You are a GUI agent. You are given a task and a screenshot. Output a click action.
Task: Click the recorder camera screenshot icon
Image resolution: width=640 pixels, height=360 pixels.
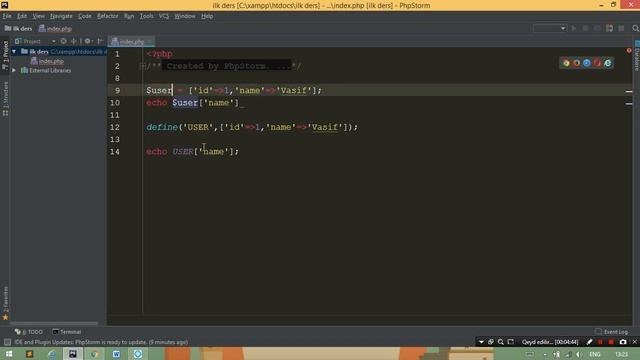[623, 342]
